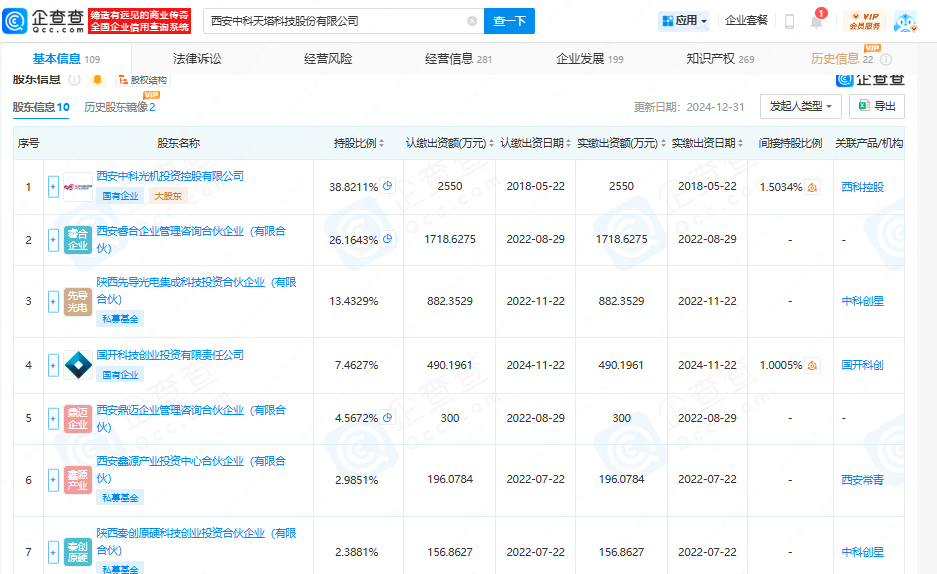The width and height of the screenshot is (937, 574).
Task: Open the 应用 dropdown menu
Action: pyautogui.click(x=684, y=21)
